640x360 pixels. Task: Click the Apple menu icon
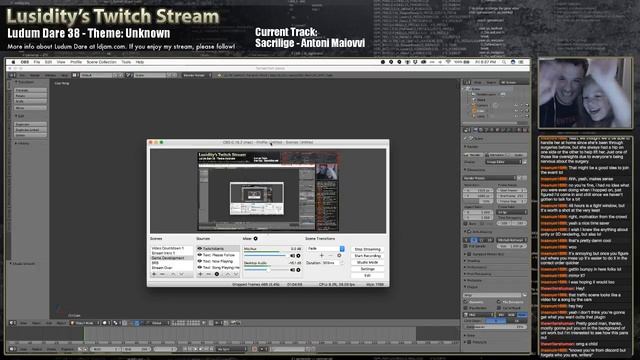click(x=13, y=62)
